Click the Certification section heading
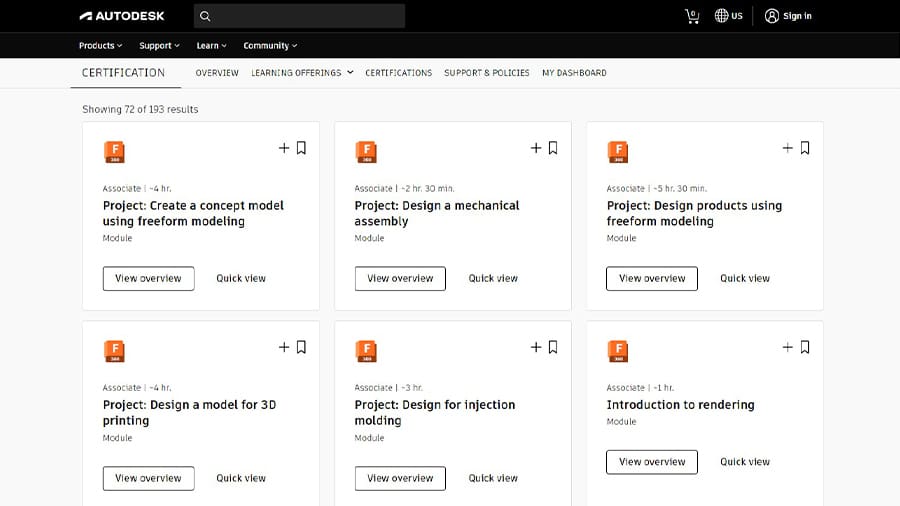This screenshot has width=900, height=506. click(123, 73)
